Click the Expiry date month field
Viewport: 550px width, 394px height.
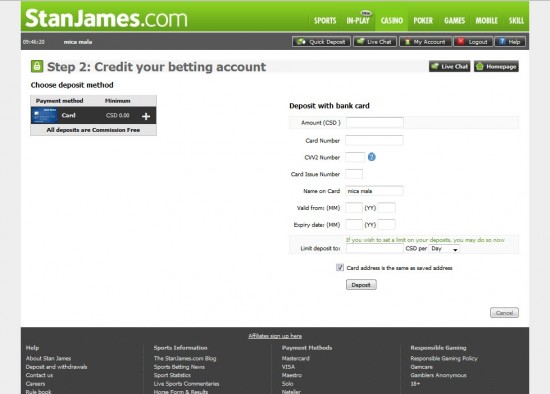(354, 225)
